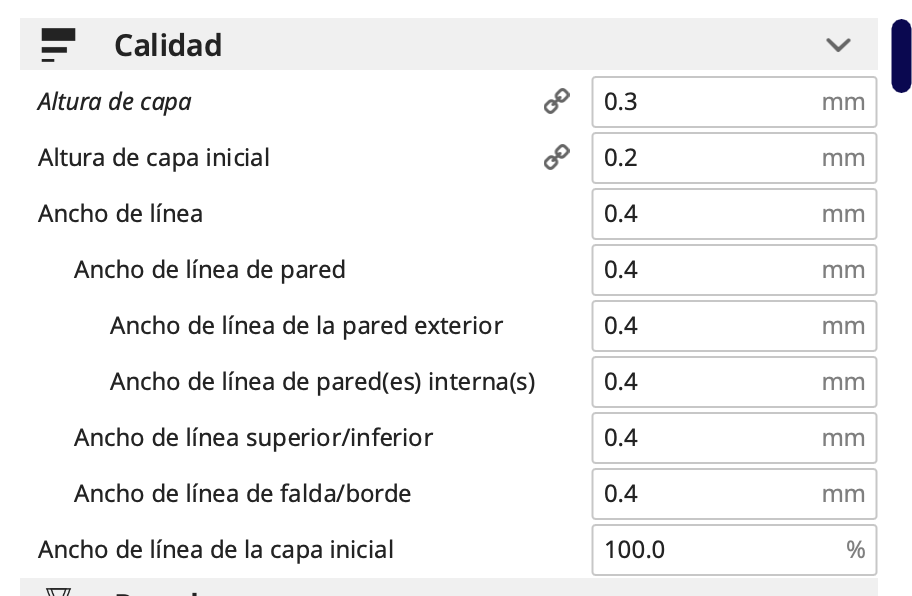This screenshot has height=596, width=912.
Task: Click Ancho de línea superior/inferior value field
Action: 710,438
